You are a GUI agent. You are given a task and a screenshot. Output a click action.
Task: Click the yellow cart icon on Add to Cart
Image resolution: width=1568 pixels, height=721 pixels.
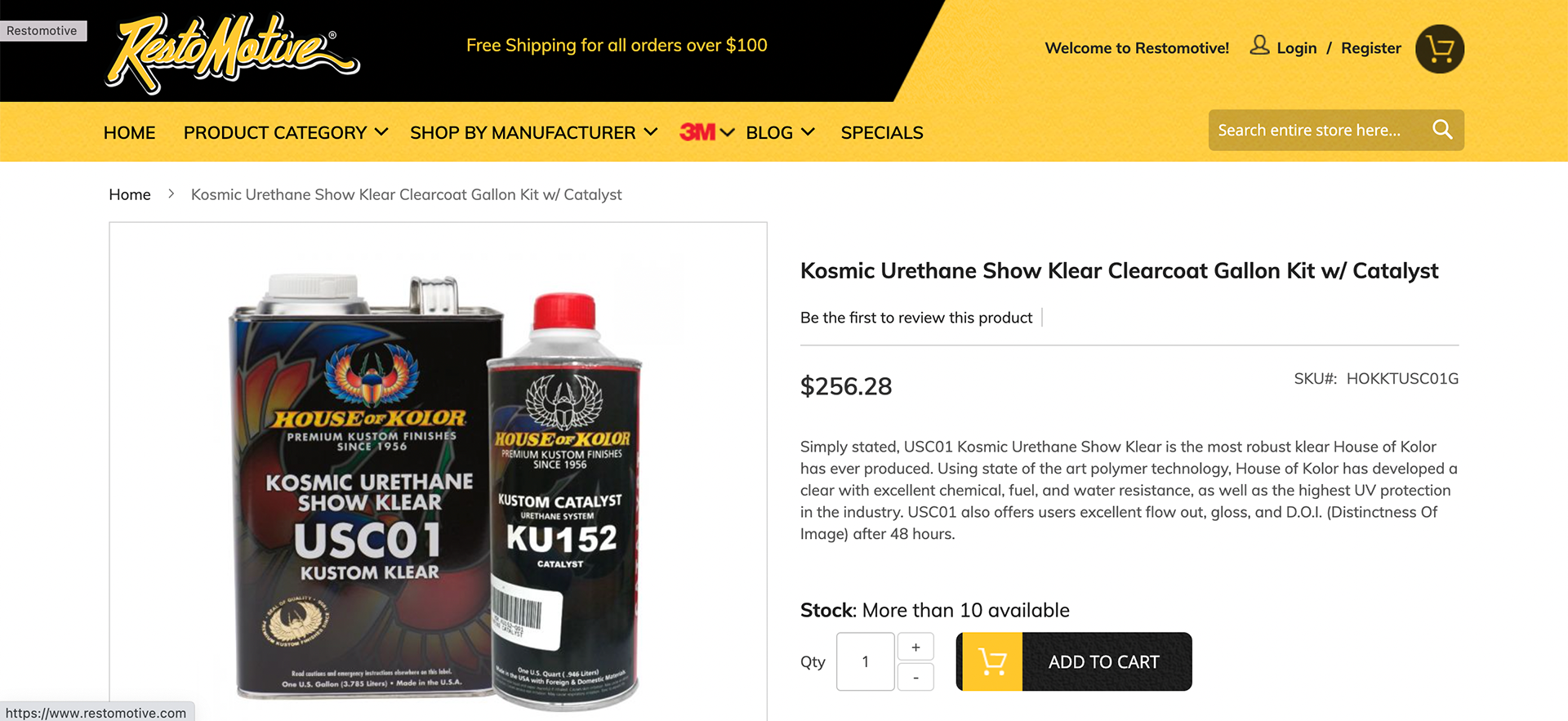[x=992, y=661]
